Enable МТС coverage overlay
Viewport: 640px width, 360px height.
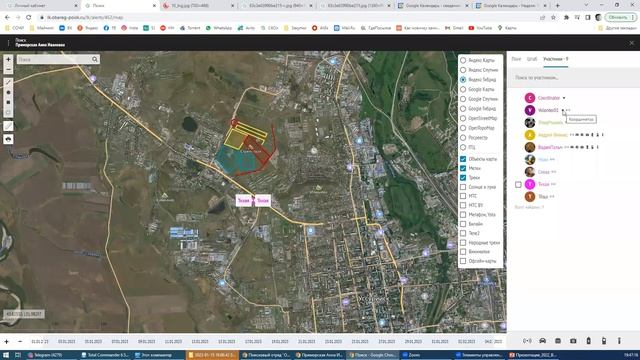pyautogui.click(x=463, y=196)
